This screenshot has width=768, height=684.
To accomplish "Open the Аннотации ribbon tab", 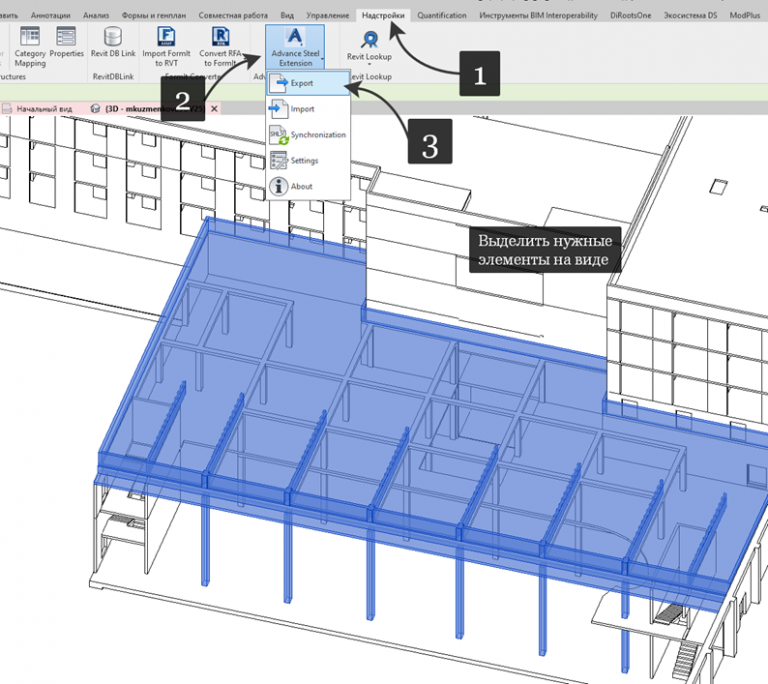I will [51, 16].
